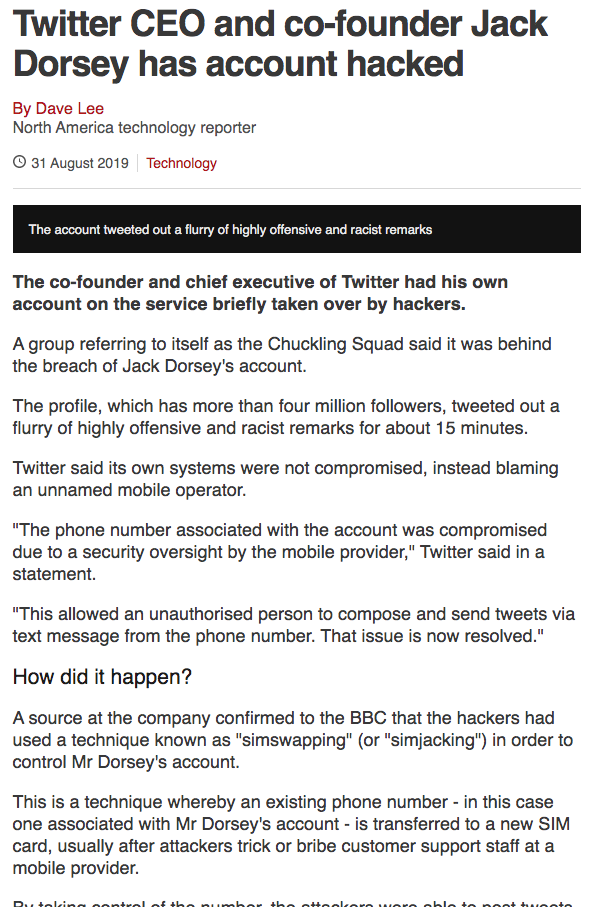Image resolution: width=601 pixels, height=907 pixels.
Task: Click the quote beginning "This allowed an unauthorised person"
Action: coord(290,625)
